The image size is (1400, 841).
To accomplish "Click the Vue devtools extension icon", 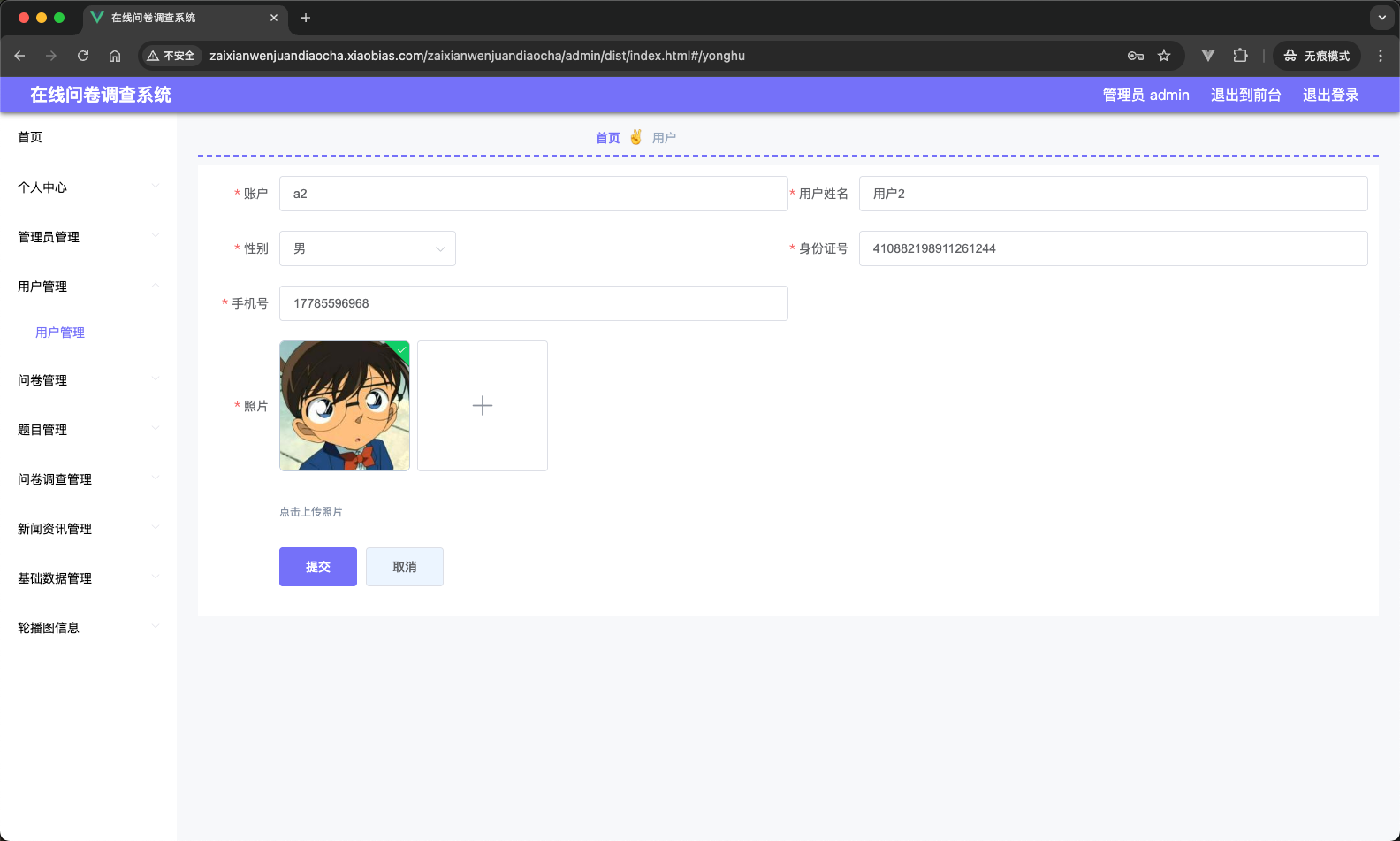I will [x=1208, y=56].
